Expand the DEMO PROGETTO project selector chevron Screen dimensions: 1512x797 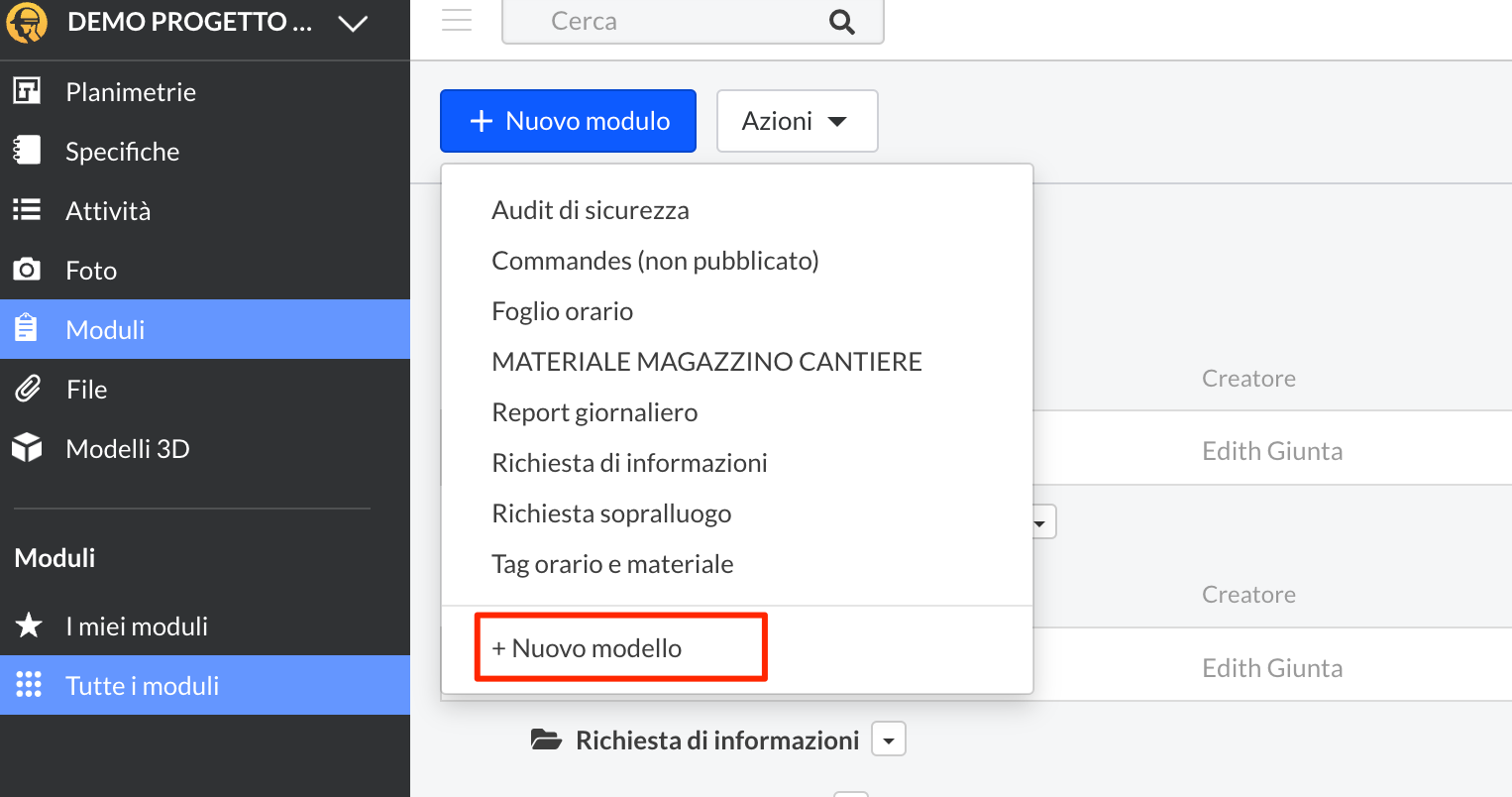353,23
